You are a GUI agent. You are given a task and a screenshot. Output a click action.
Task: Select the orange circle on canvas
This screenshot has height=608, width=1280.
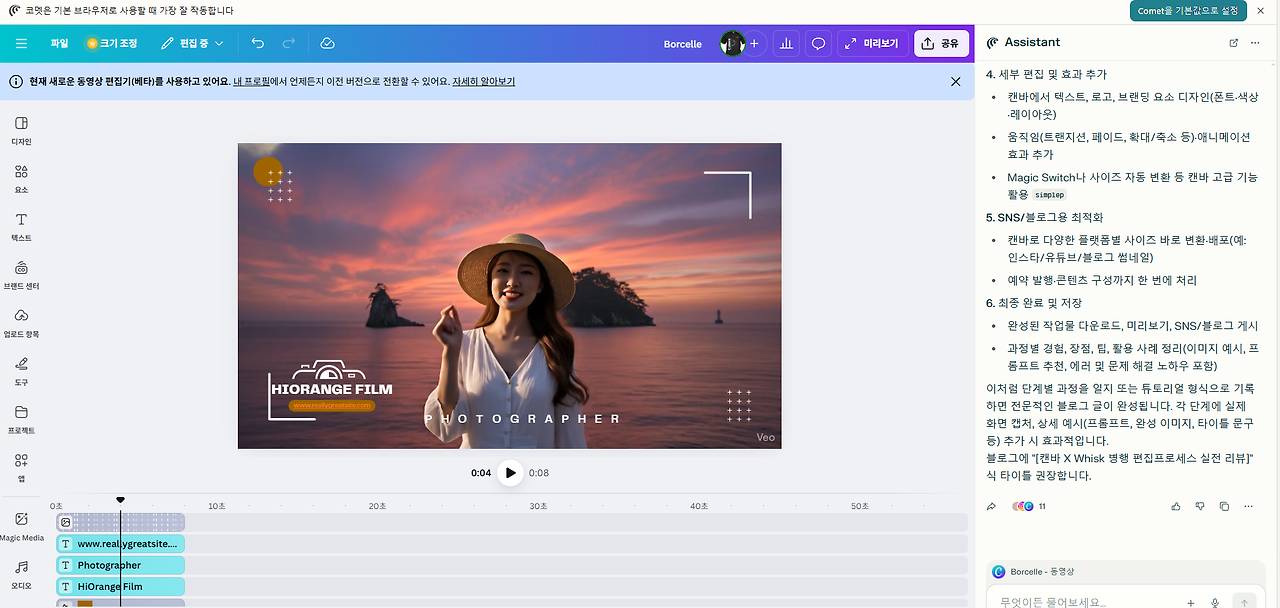pos(267,171)
